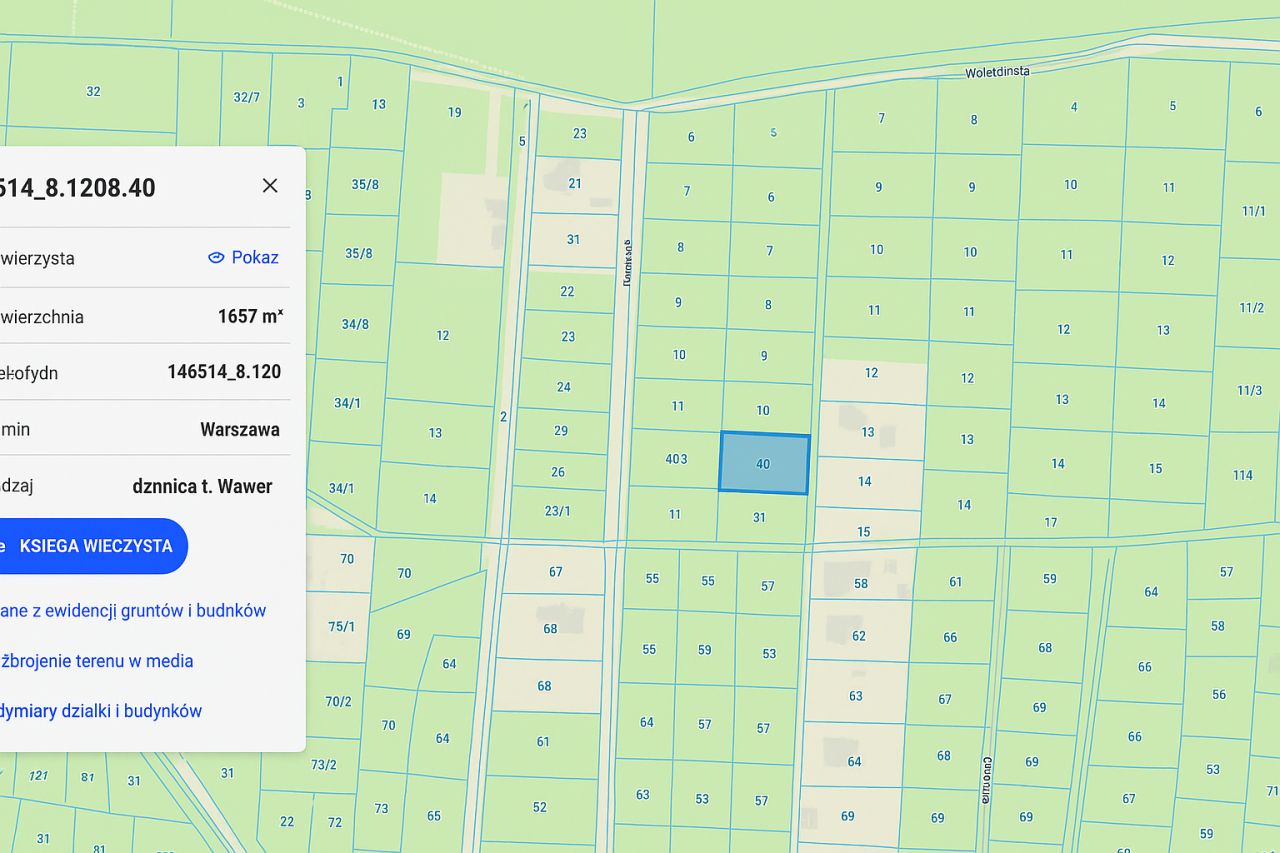
Task: Open the zbrojenie terenu w media link
Action: click(97, 660)
